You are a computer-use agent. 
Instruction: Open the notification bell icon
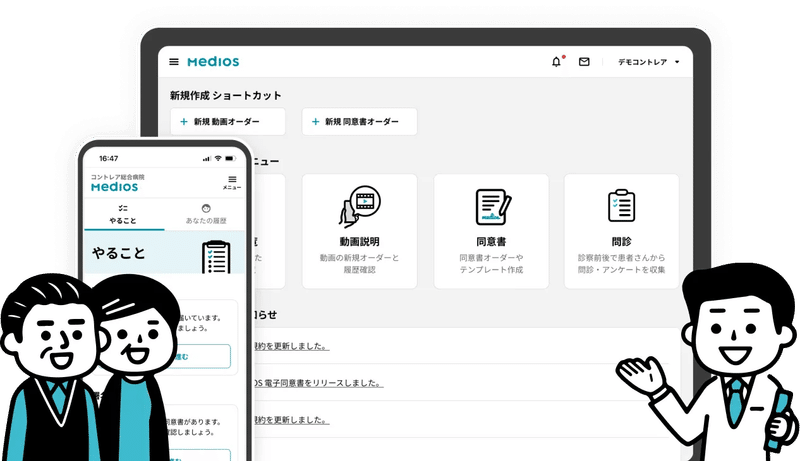tap(557, 62)
